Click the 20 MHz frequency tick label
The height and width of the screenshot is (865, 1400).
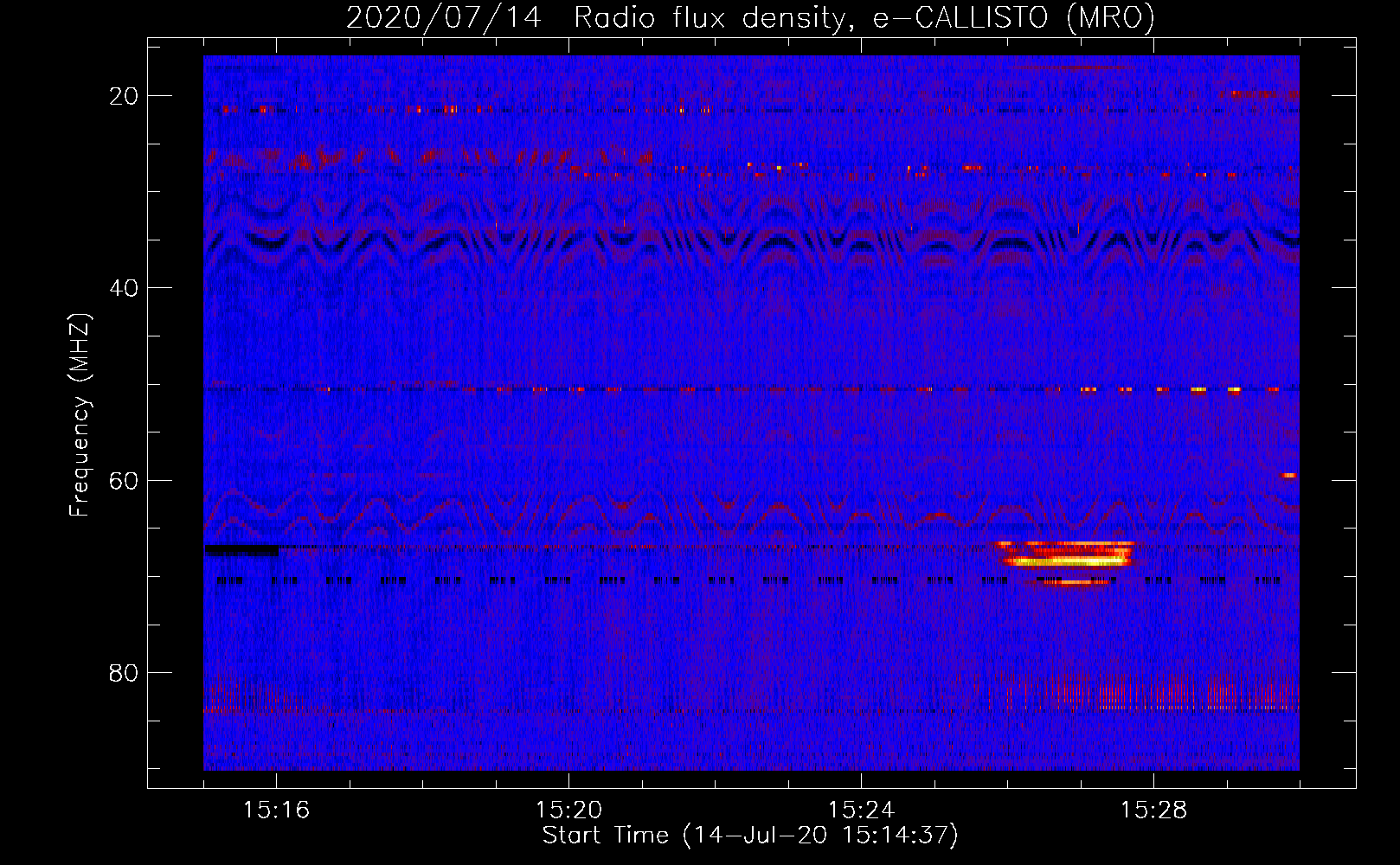124,96
